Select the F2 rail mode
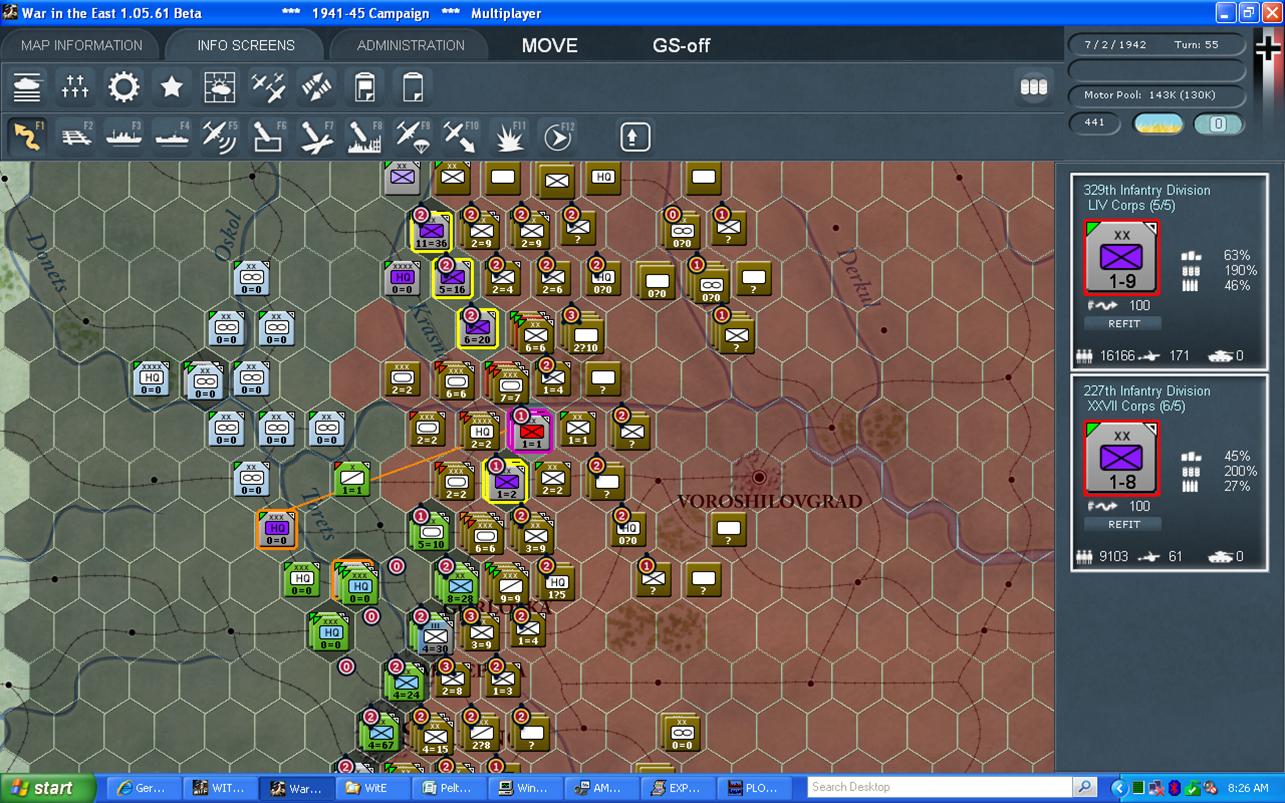Image resolution: width=1285 pixels, height=803 pixels. [x=75, y=136]
